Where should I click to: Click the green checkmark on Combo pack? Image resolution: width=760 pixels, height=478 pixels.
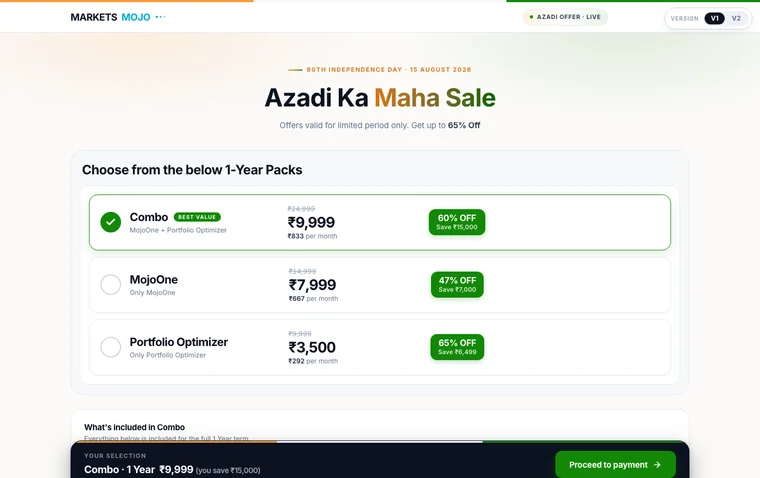[111, 222]
